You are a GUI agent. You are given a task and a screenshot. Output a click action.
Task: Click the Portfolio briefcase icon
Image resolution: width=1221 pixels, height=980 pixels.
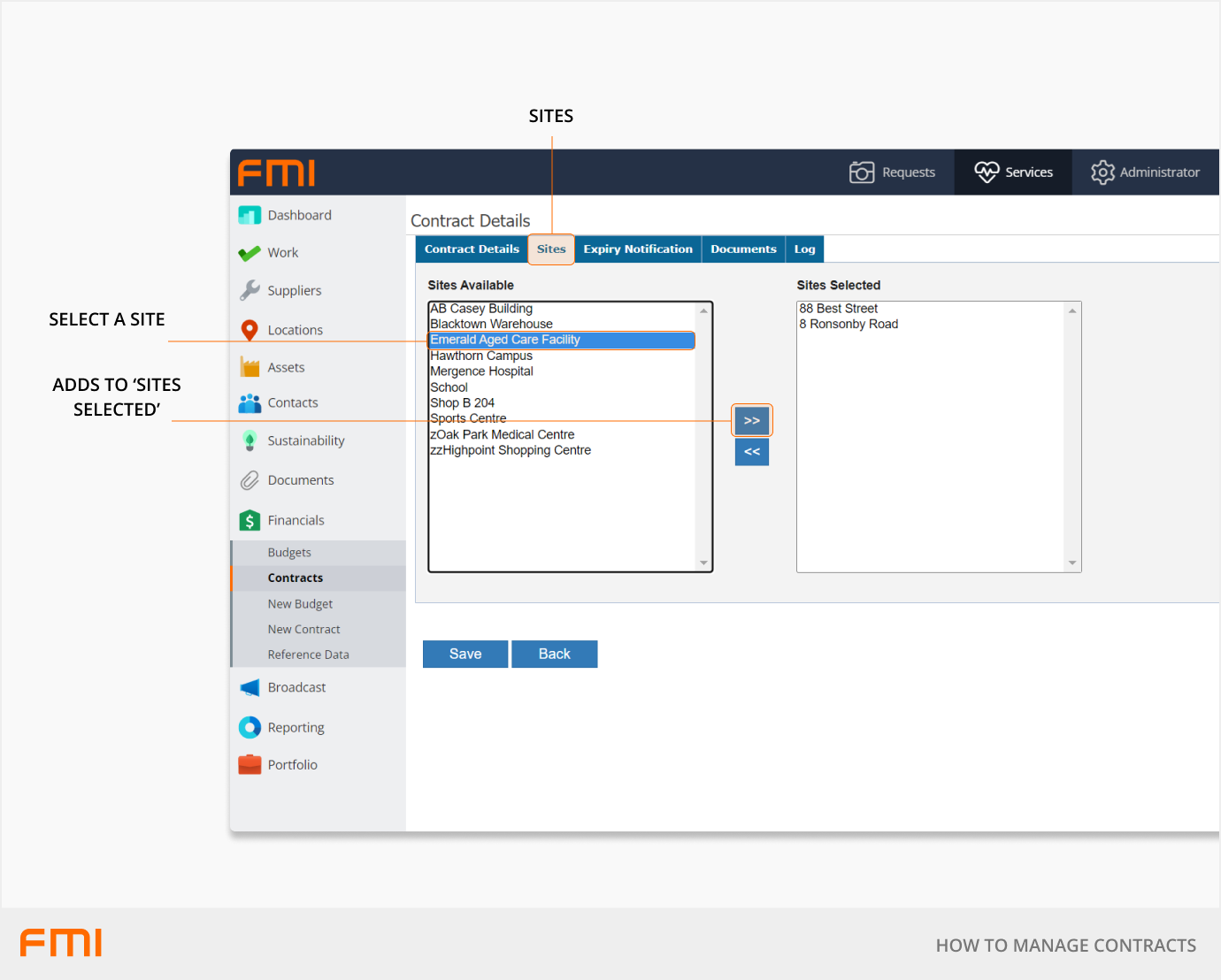[x=250, y=764]
